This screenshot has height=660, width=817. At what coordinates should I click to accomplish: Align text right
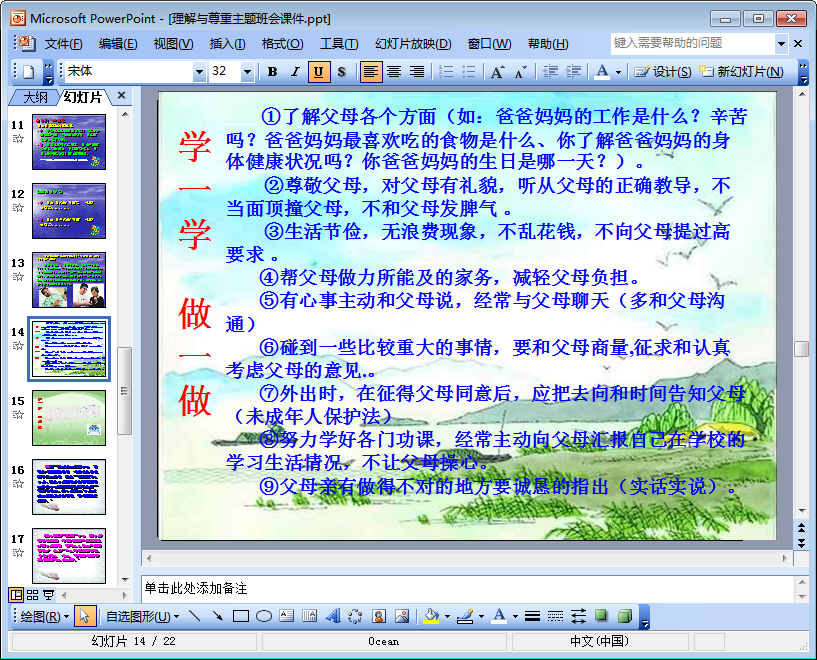(x=417, y=72)
